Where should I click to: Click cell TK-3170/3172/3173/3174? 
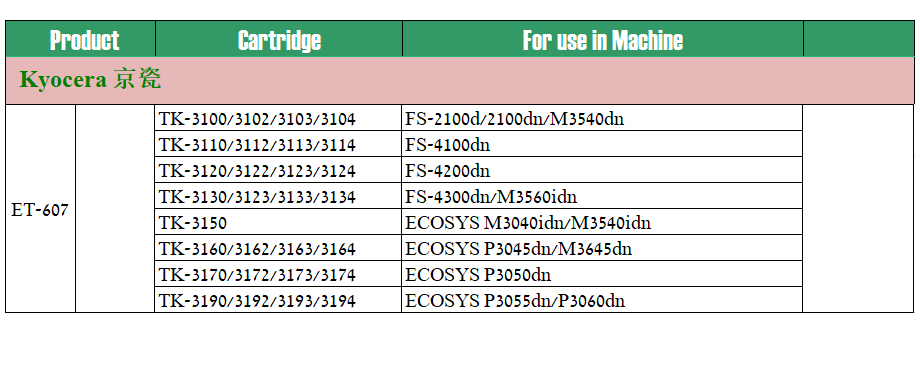click(x=278, y=274)
